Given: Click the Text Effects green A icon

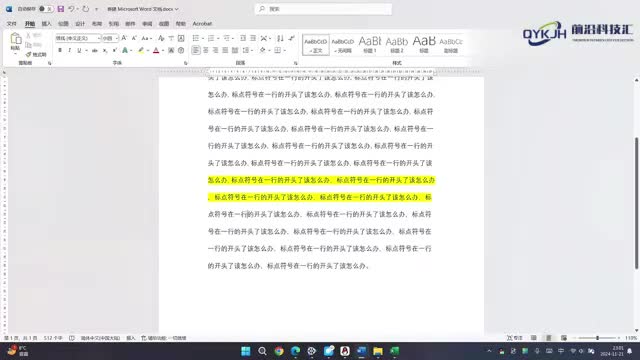Looking at the screenshot, I should [x=125, y=51].
